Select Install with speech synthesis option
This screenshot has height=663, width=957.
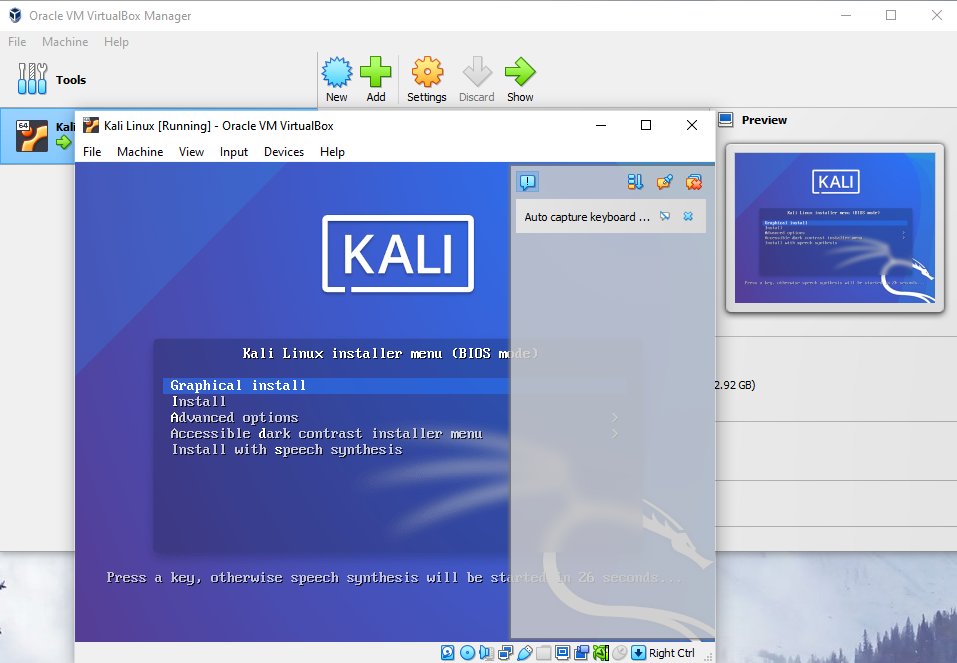287,450
